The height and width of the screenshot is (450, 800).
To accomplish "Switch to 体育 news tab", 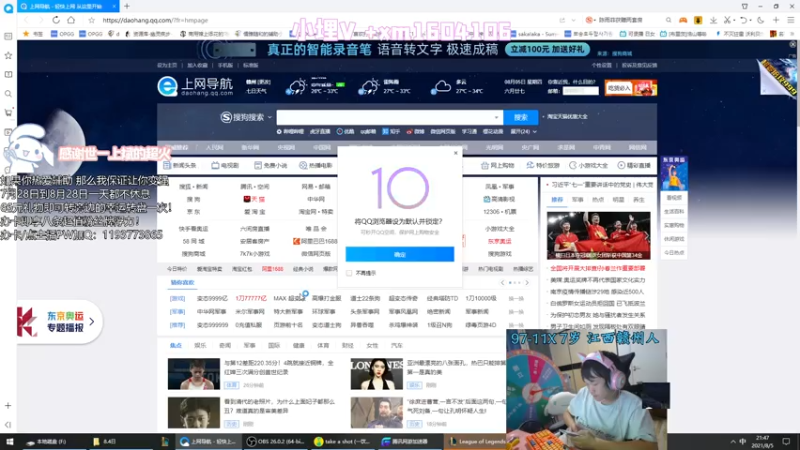I will pos(323,345).
